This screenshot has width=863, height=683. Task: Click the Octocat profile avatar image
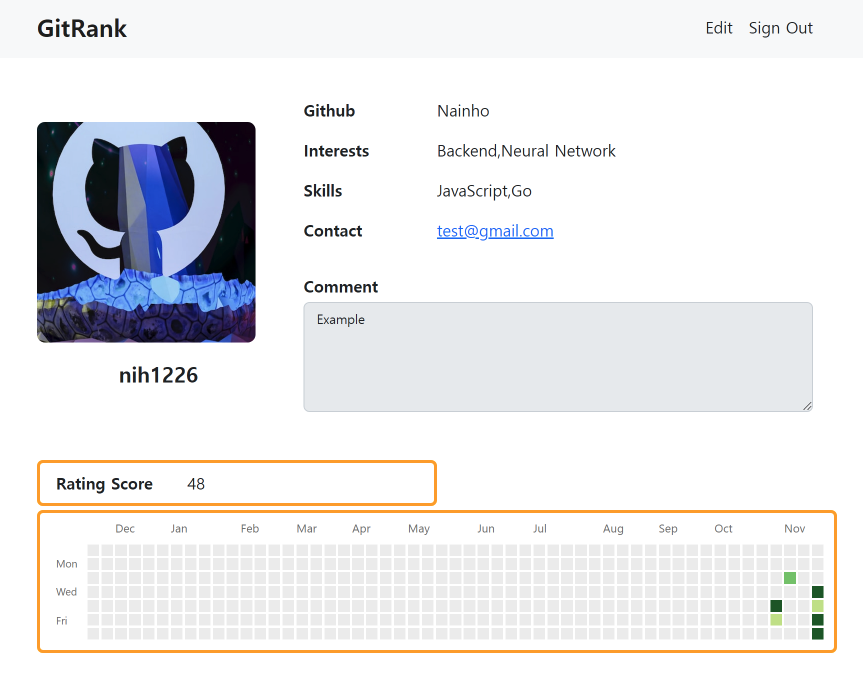pyautogui.click(x=146, y=231)
